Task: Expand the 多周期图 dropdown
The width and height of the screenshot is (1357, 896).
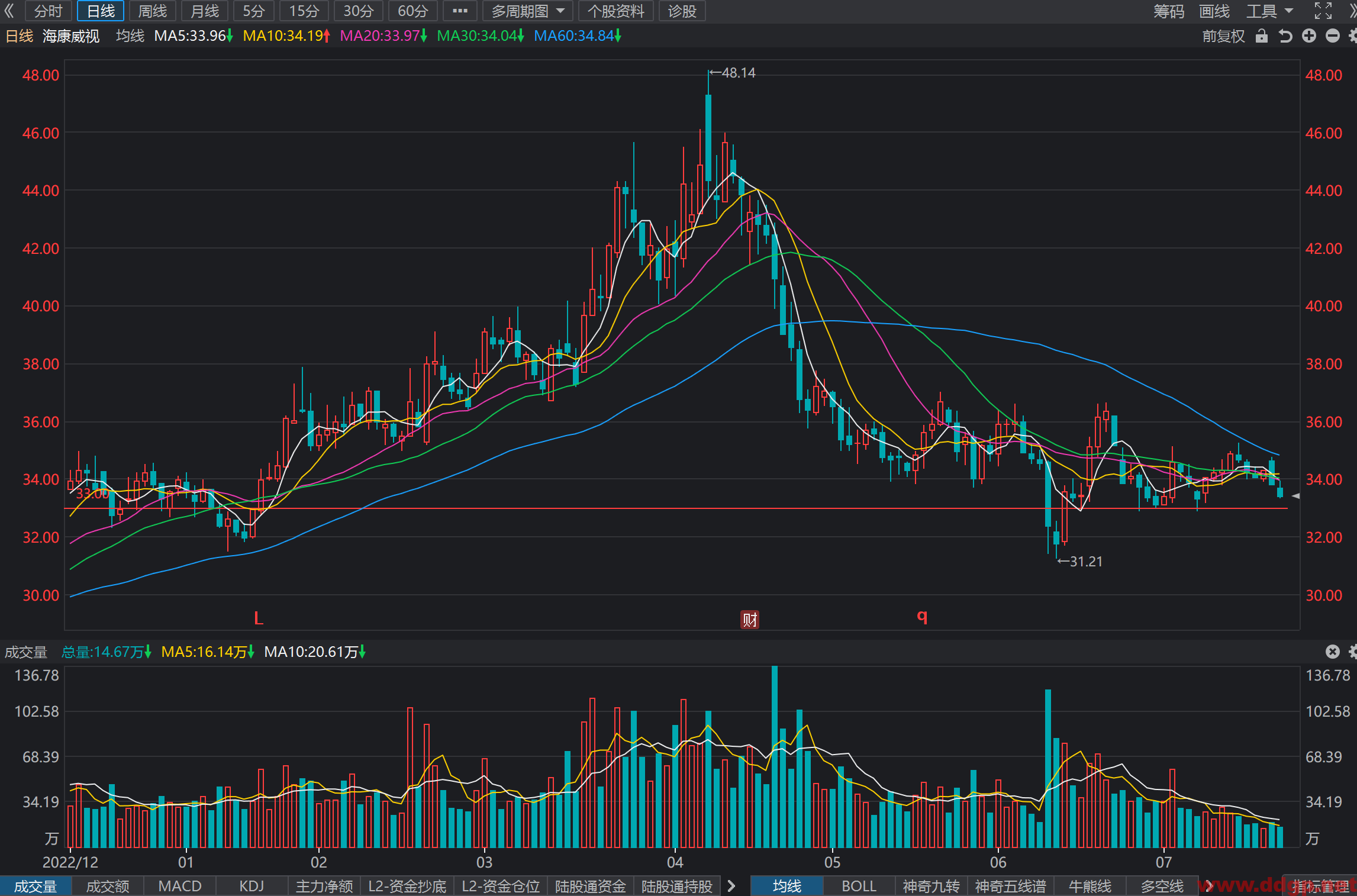Action: 528,11
